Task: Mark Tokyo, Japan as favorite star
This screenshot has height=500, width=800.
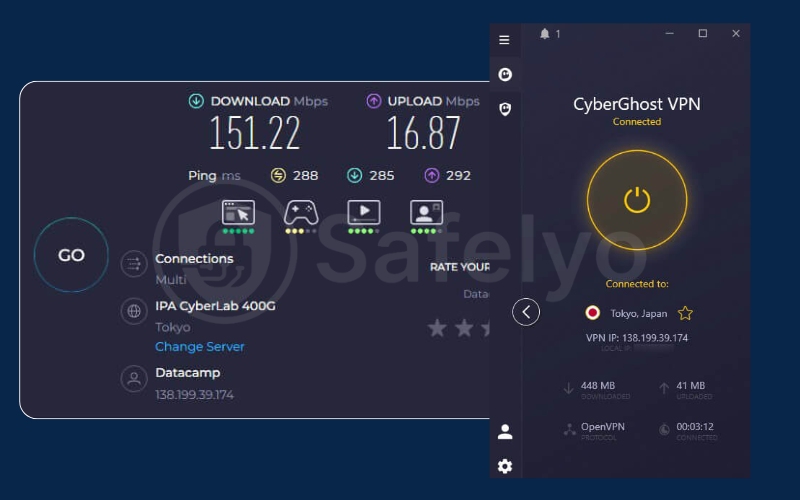Action: [x=685, y=313]
